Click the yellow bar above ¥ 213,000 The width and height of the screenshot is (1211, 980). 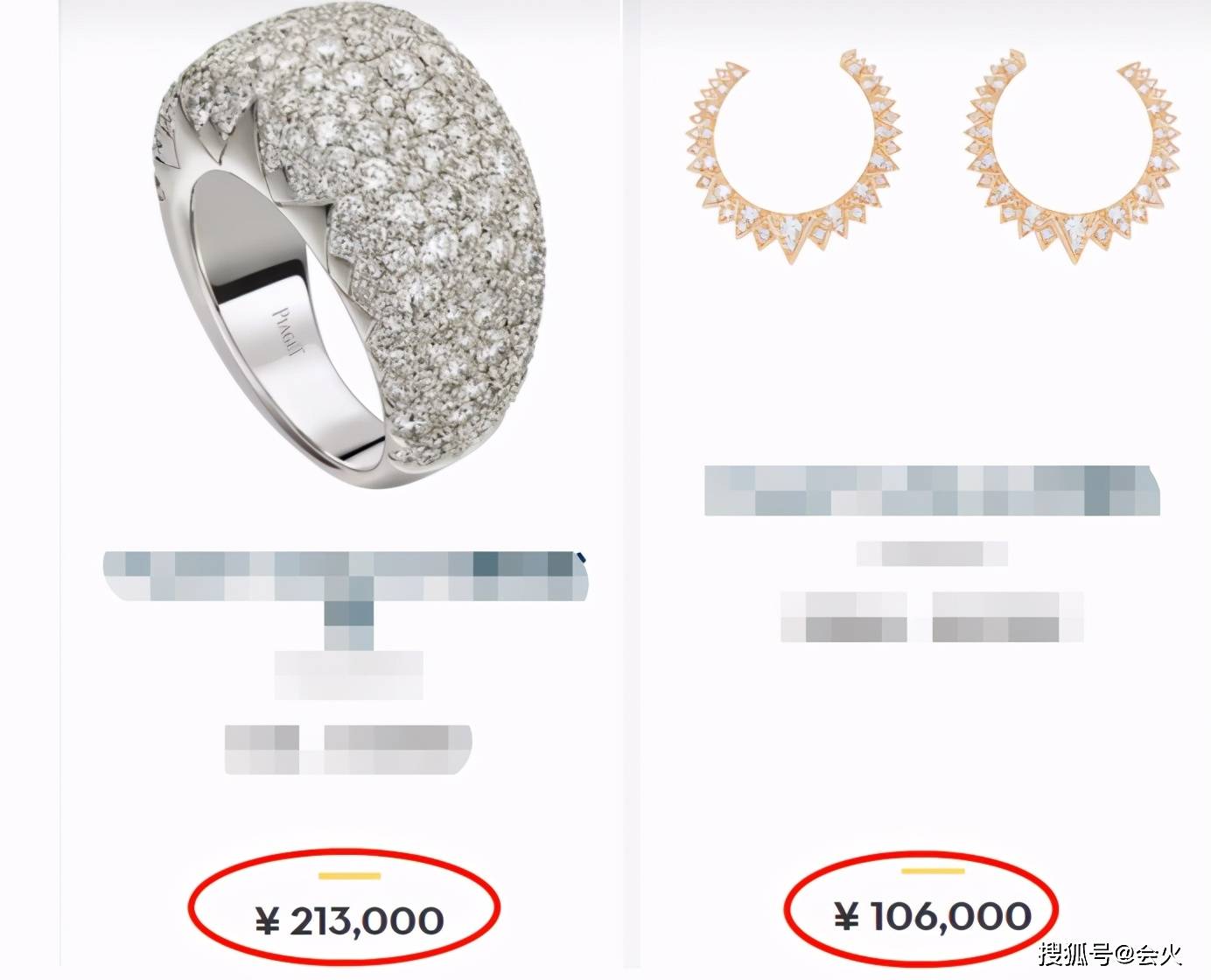tap(349, 875)
